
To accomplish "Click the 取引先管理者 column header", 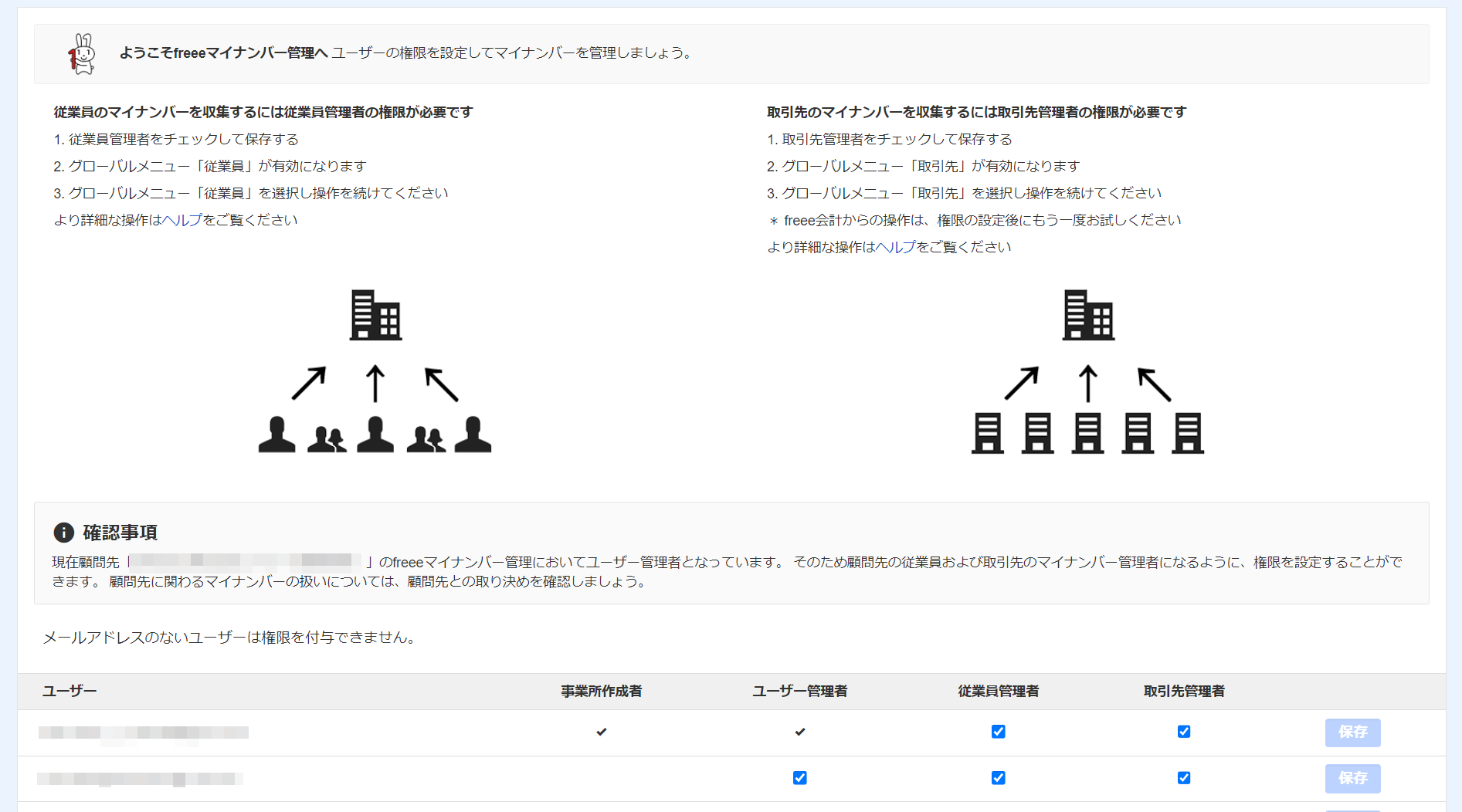I will pyautogui.click(x=1184, y=692).
